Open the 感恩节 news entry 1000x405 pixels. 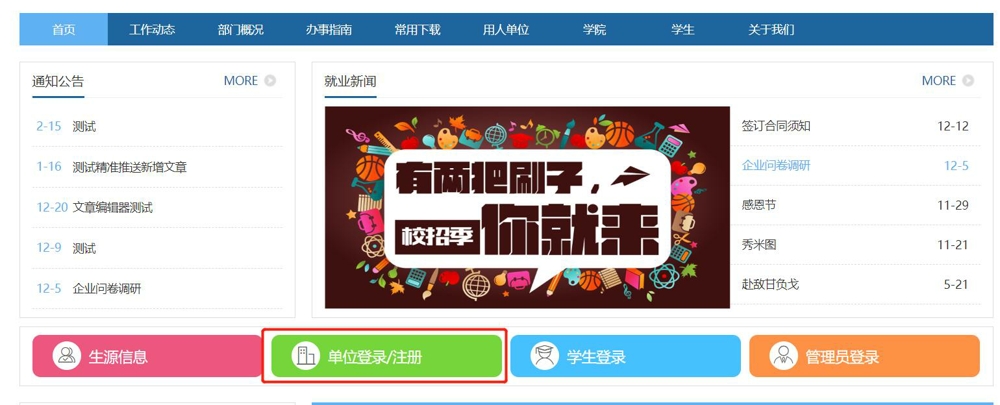coord(759,205)
